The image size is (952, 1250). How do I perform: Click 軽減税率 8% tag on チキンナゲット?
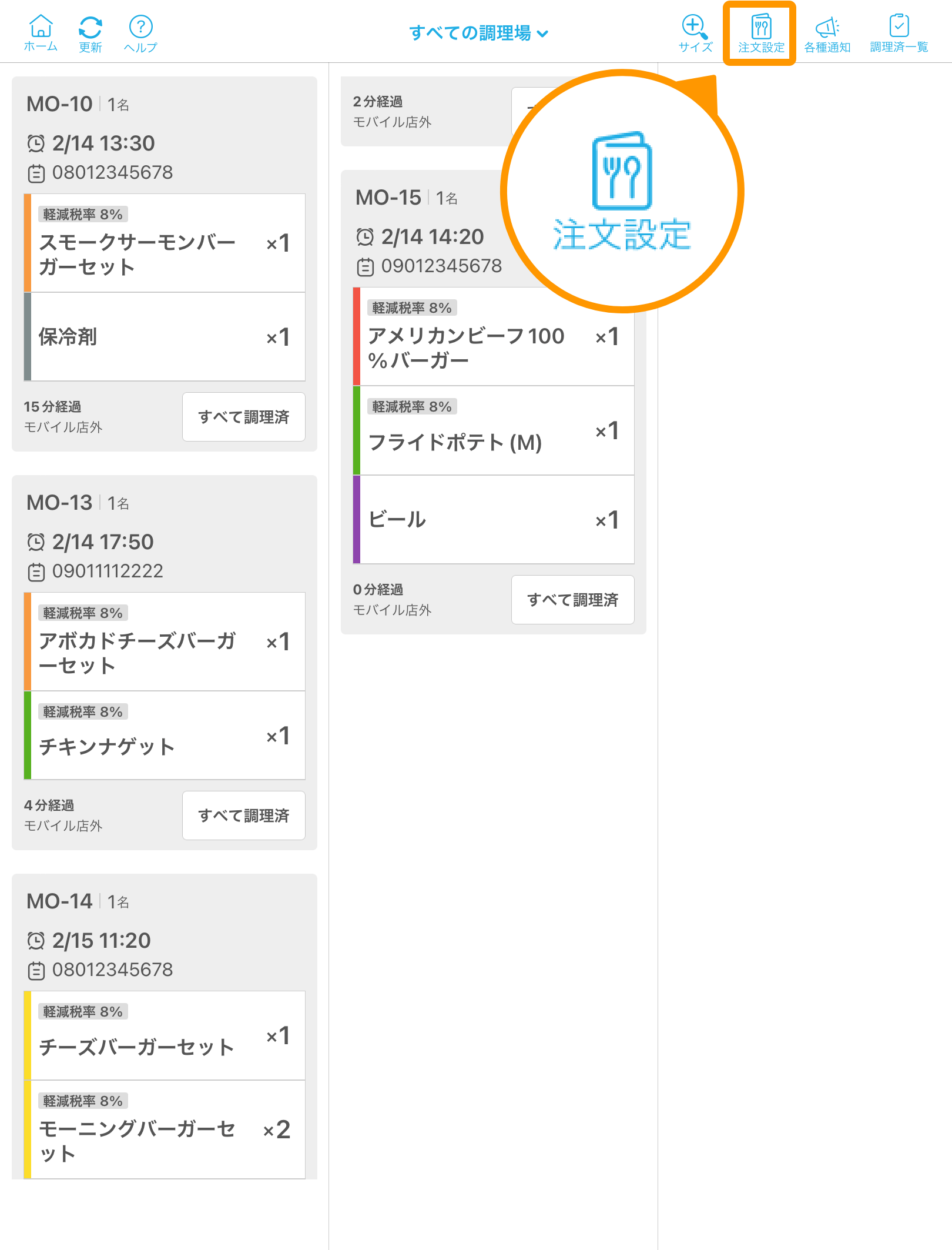(83, 711)
